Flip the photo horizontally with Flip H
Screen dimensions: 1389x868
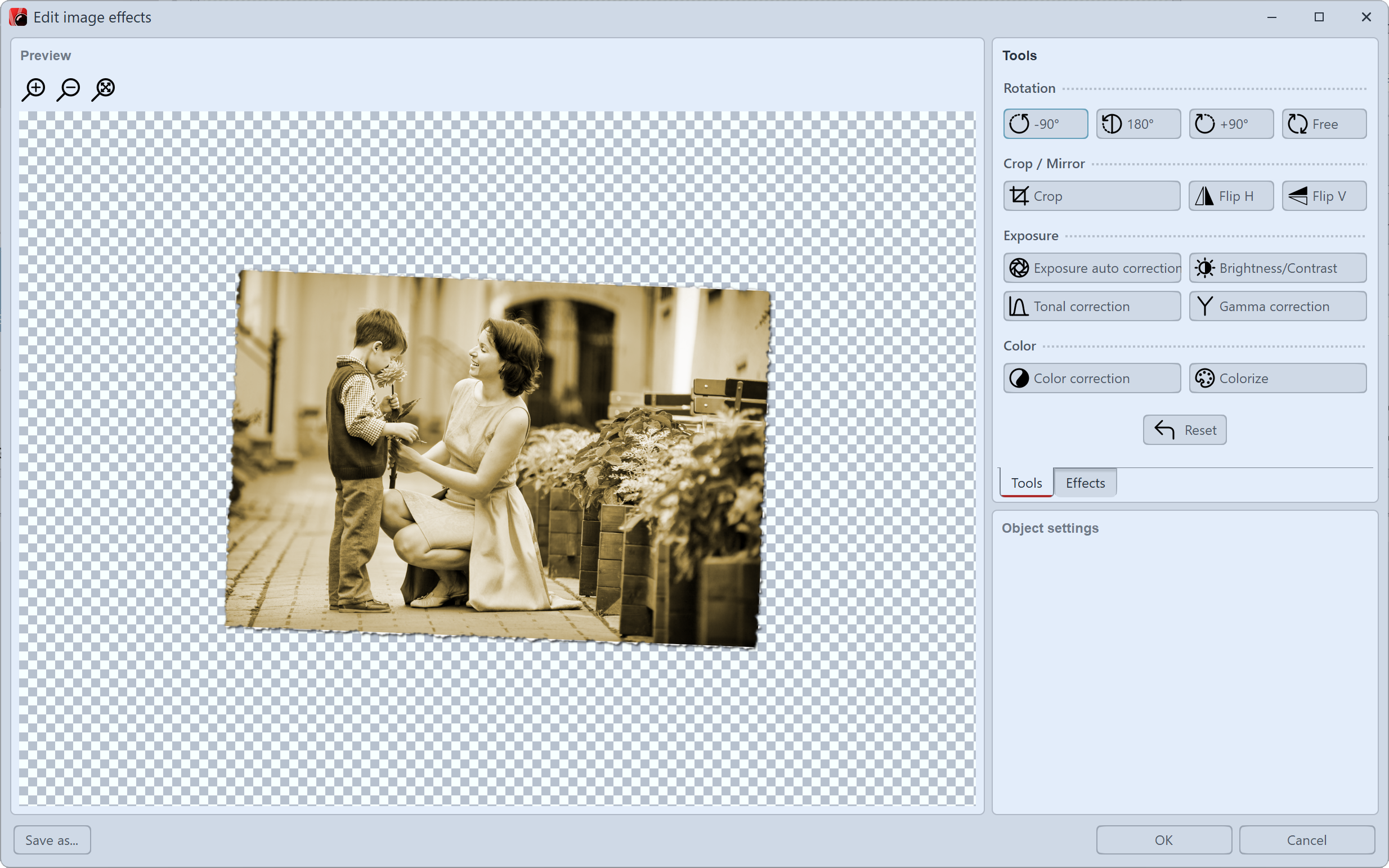1230,196
